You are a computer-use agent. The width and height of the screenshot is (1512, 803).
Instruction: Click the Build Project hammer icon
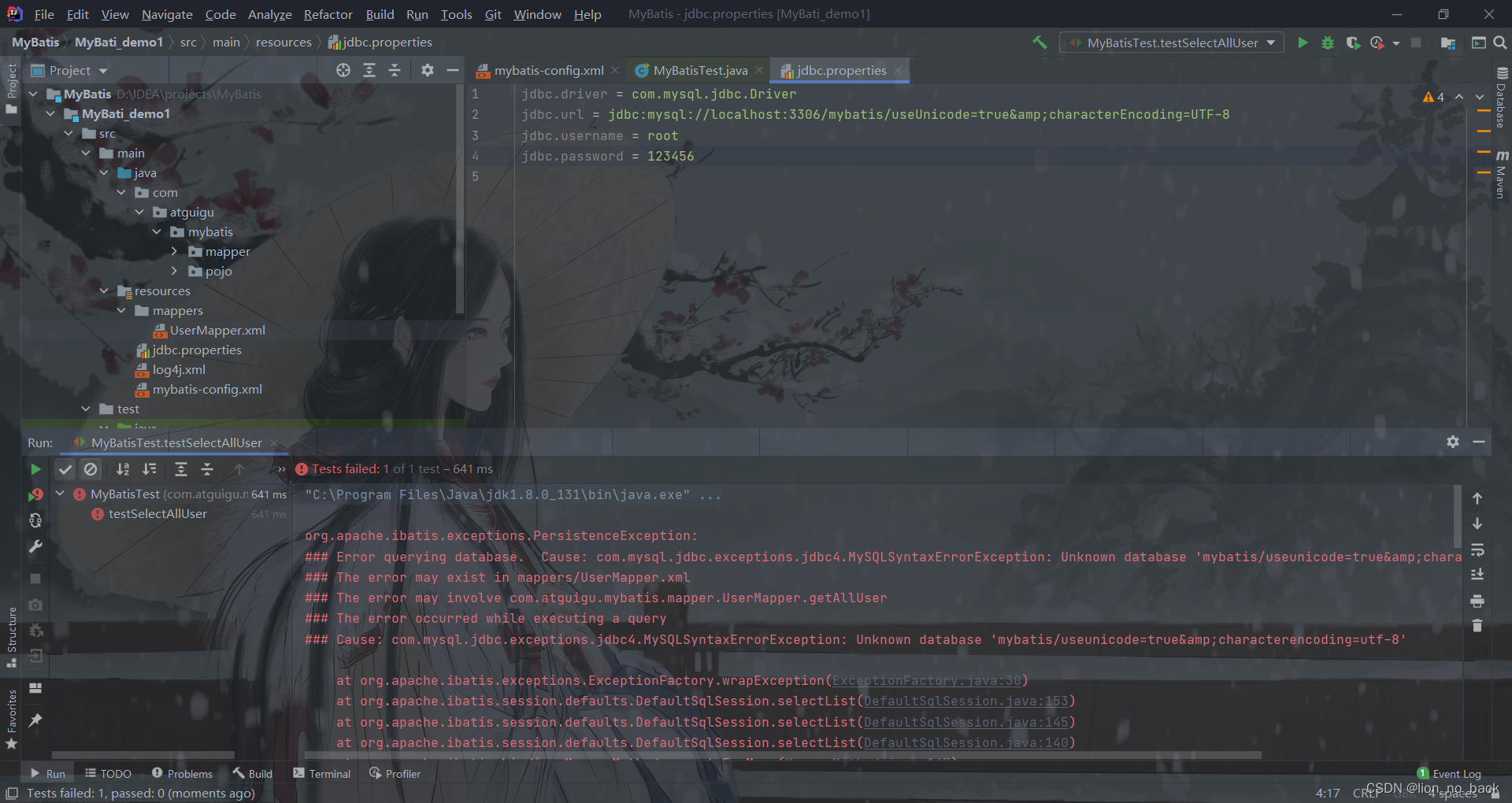[x=1039, y=43]
